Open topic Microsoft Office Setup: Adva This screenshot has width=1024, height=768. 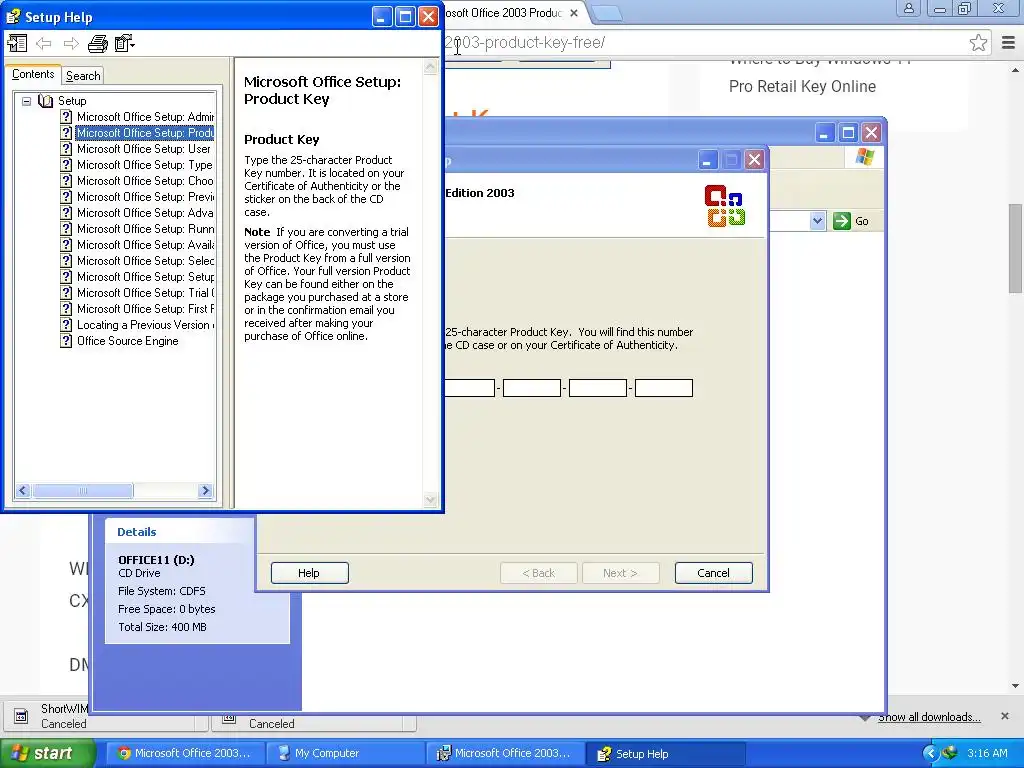point(145,213)
